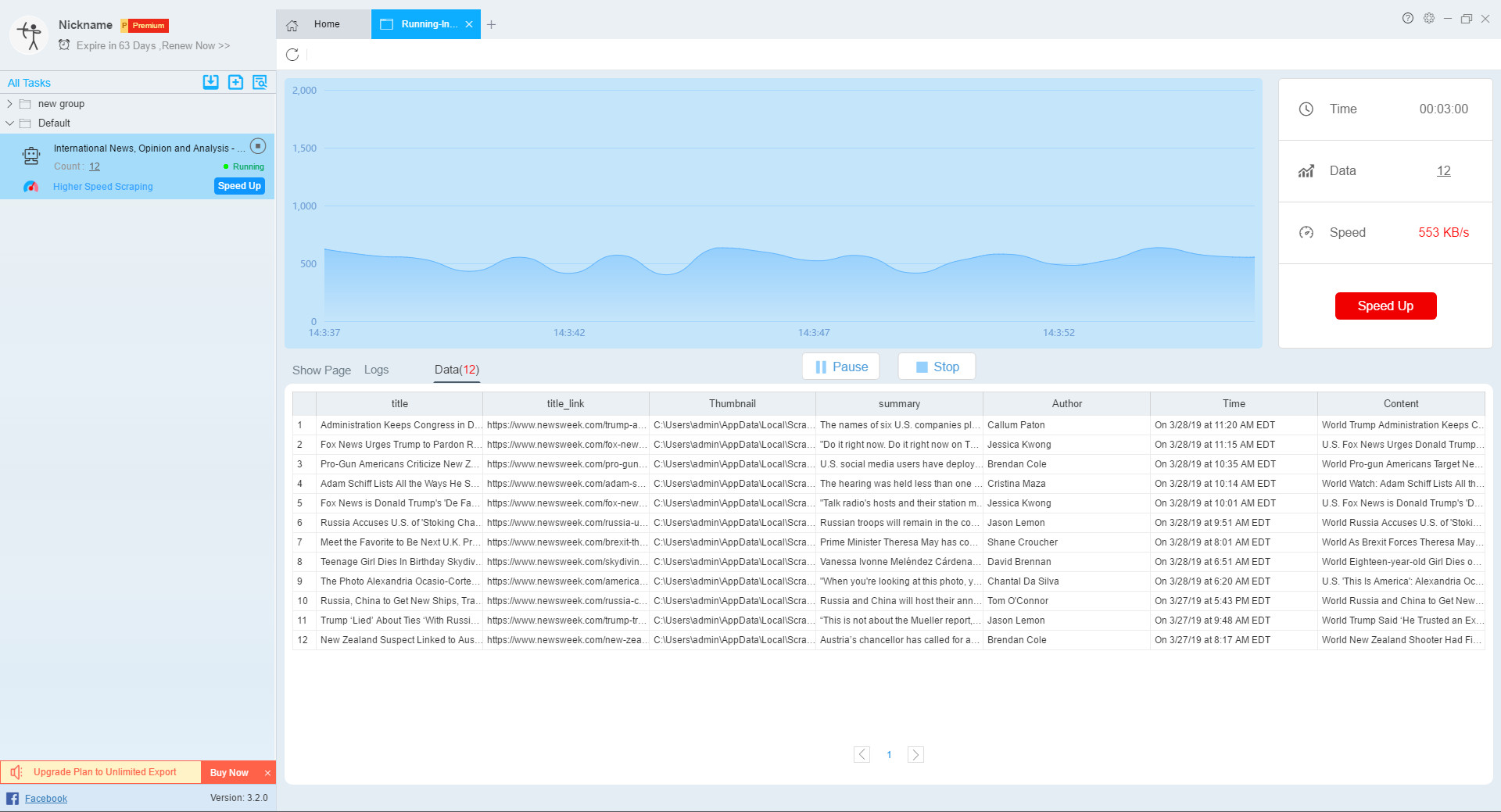
Task: Pause the scraping task
Action: click(841, 367)
